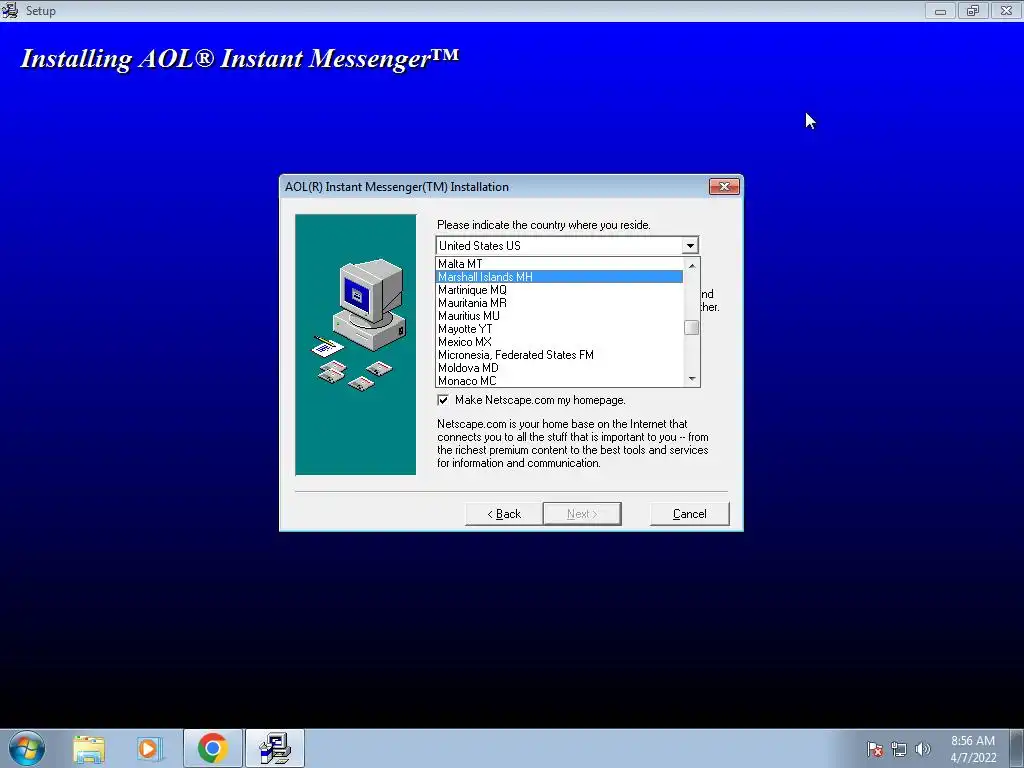Minimize the Setup window
This screenshot has width=1024, height=768.
point(940,10)
